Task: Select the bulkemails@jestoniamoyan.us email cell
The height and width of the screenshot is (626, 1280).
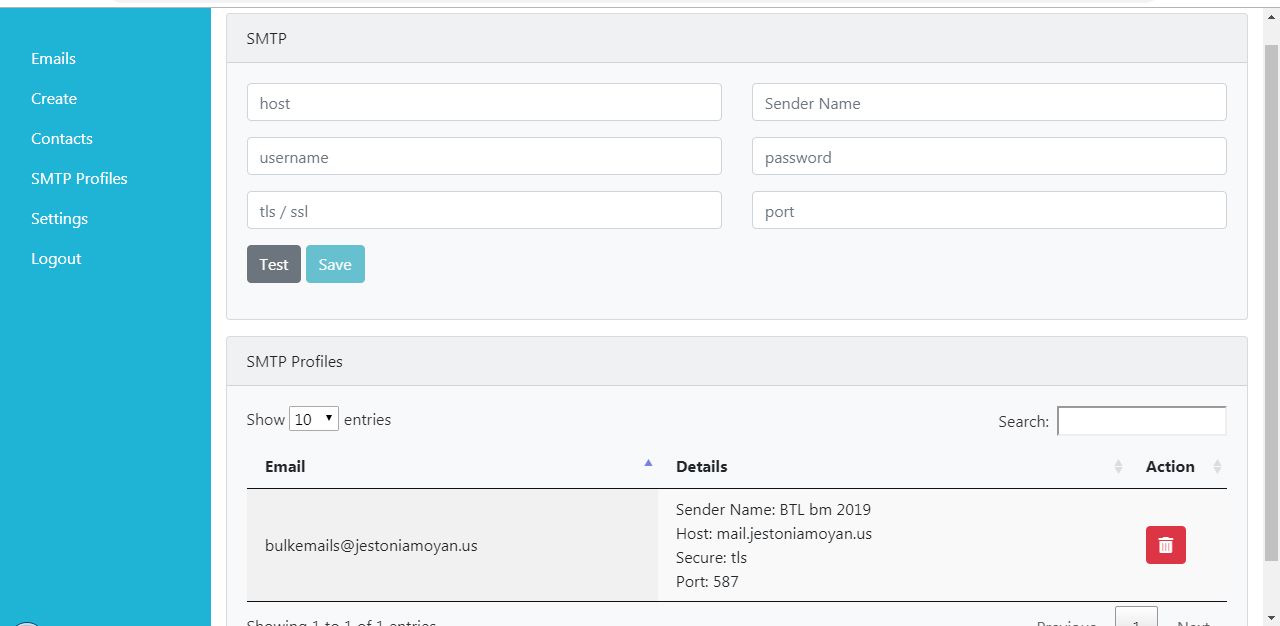Action: (452, 545)
